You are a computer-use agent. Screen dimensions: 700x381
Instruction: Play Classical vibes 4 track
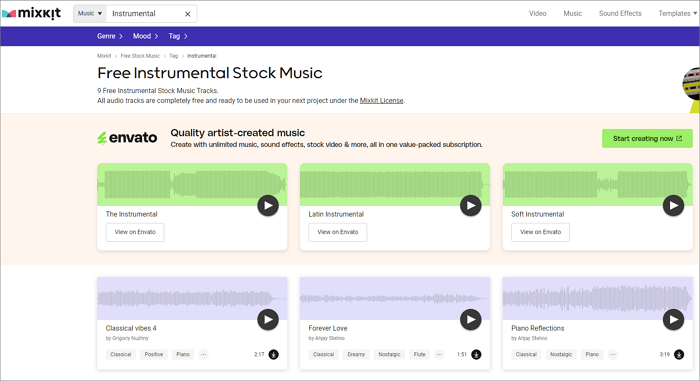[x=268, y=319]
